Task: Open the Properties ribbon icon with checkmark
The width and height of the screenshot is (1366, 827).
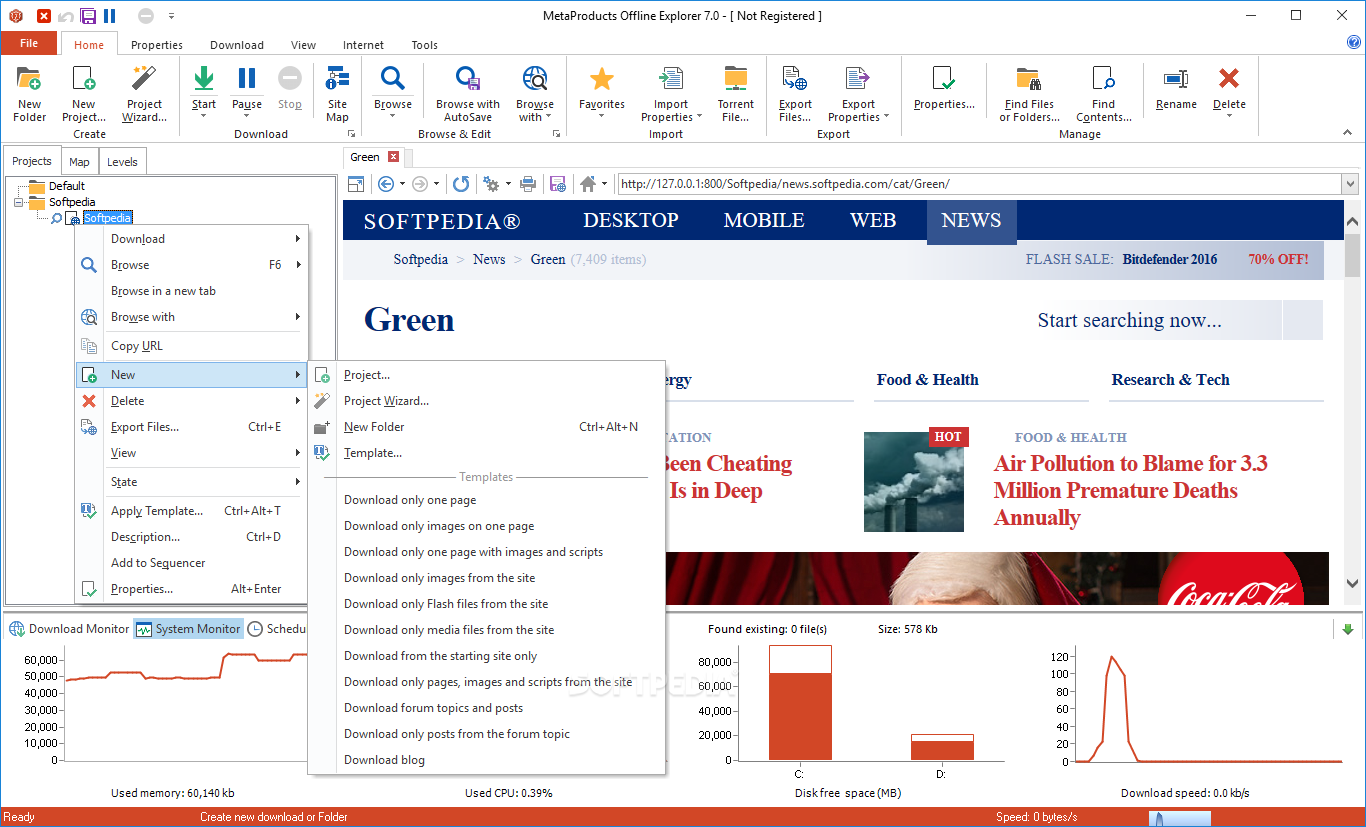Action: tap(943, 80)
